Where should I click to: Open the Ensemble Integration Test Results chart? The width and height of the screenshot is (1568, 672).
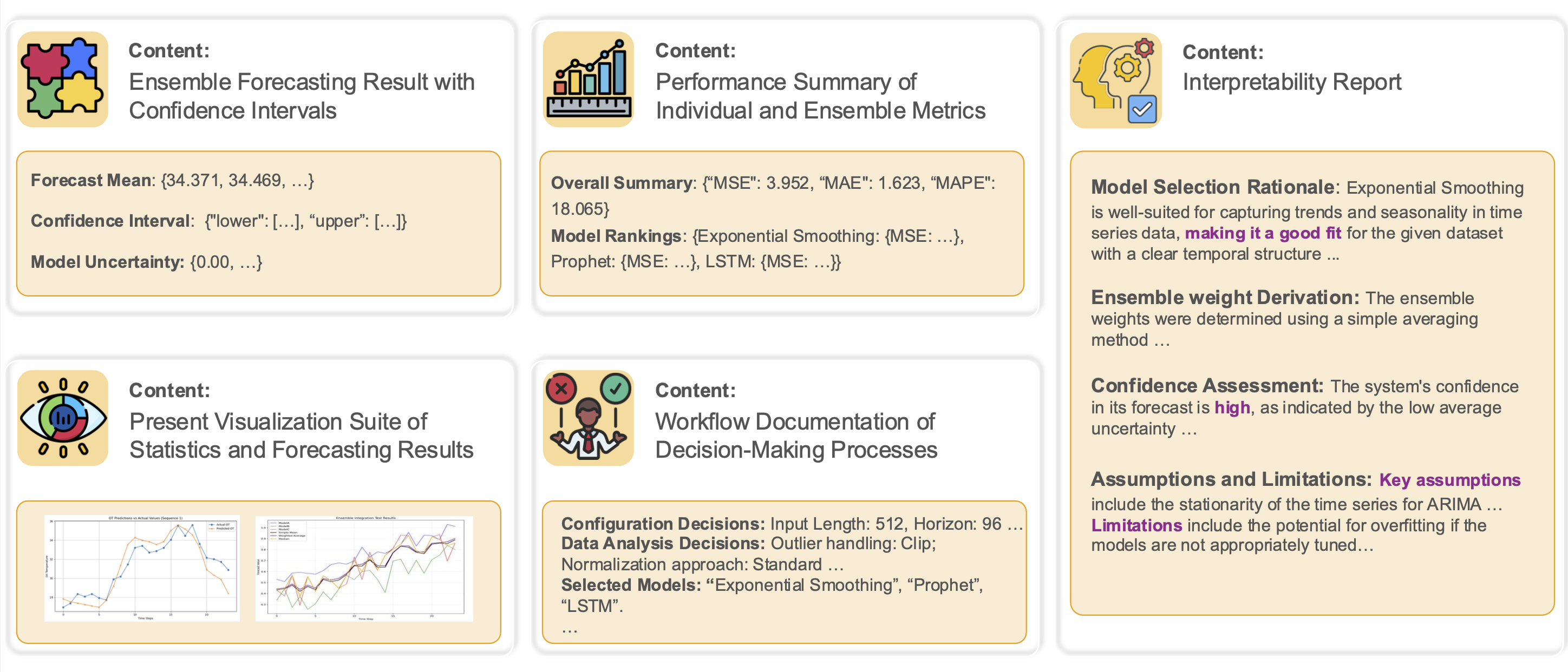[364, 568]
